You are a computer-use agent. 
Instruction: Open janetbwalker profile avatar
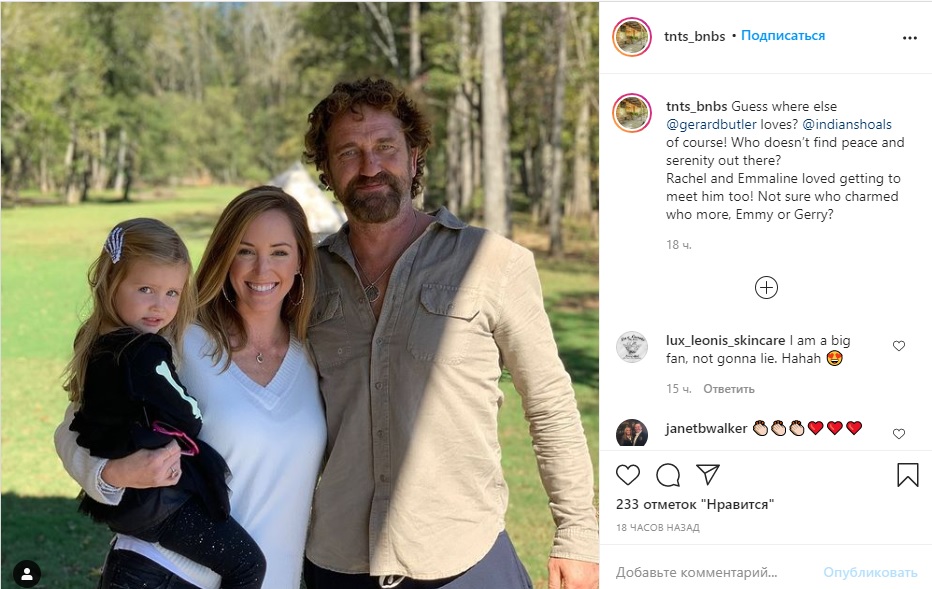coord(632,433)
